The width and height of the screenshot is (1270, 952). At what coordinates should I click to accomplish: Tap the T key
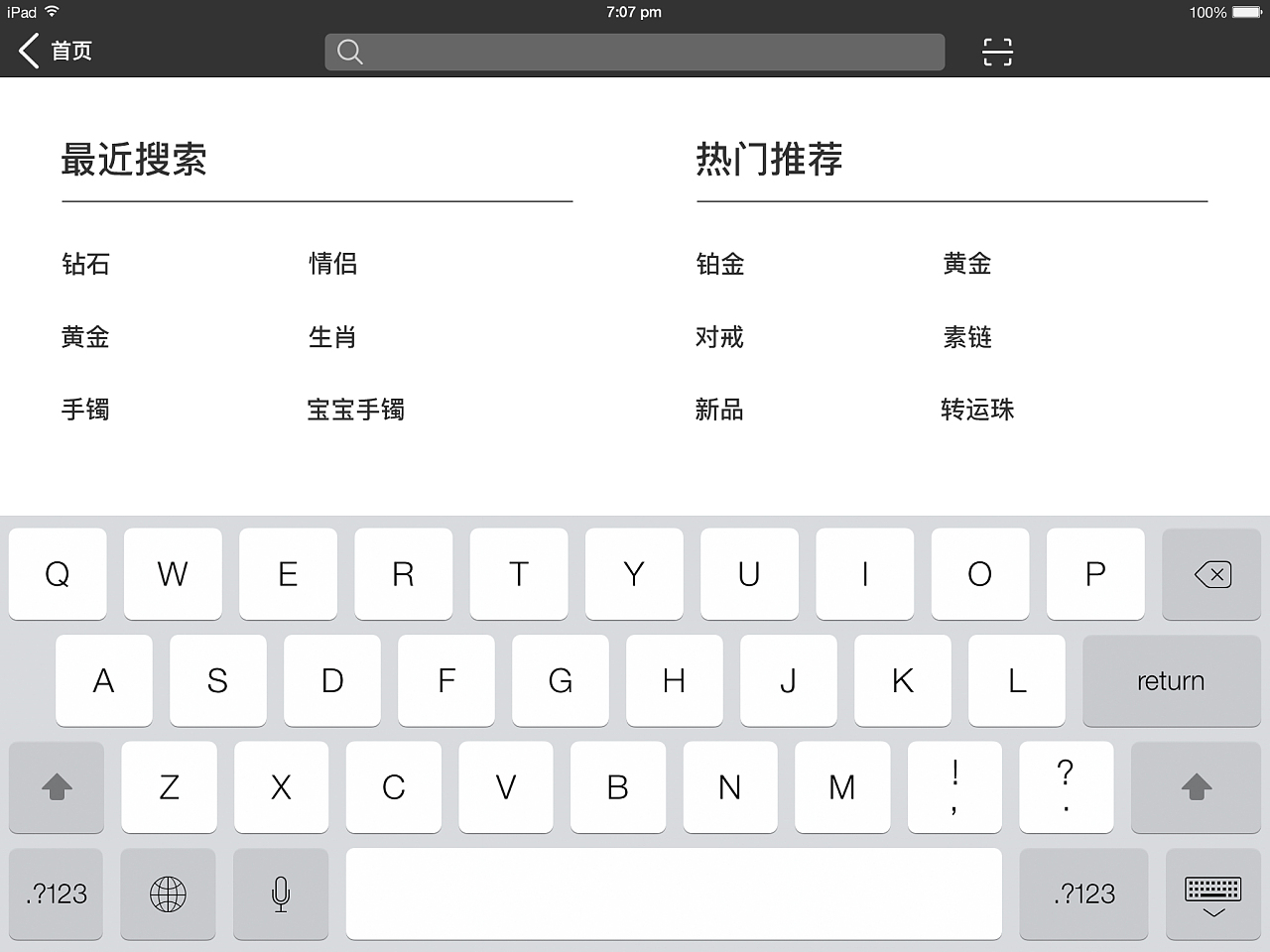(519, 574)
